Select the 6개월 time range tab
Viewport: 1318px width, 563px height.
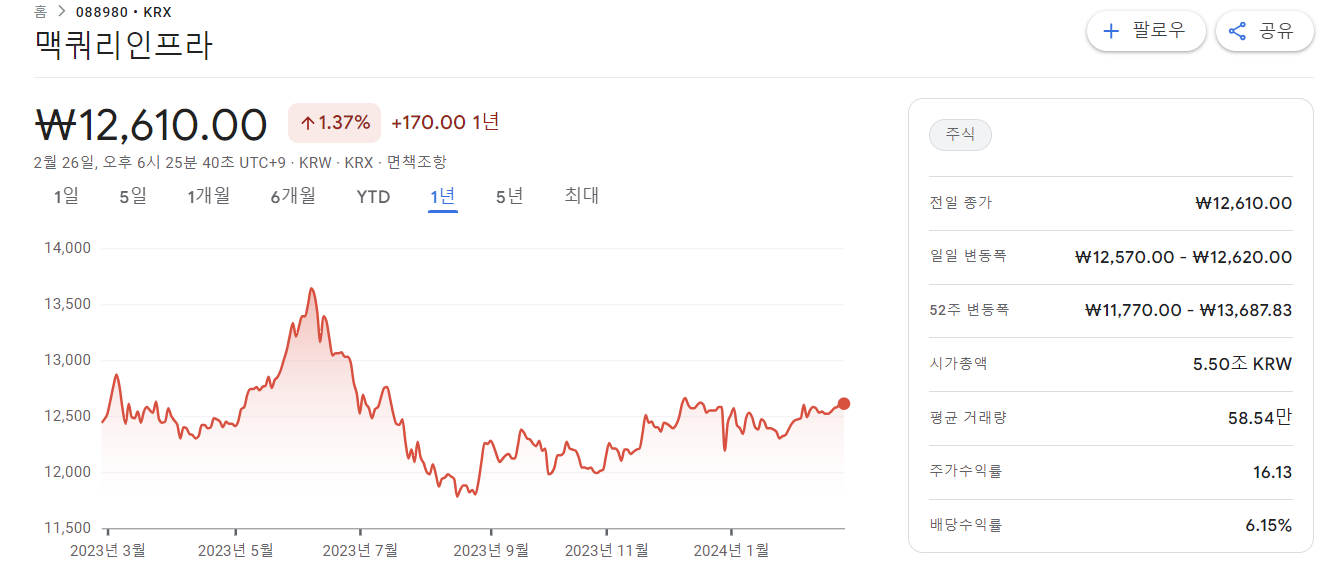point(293,196)
